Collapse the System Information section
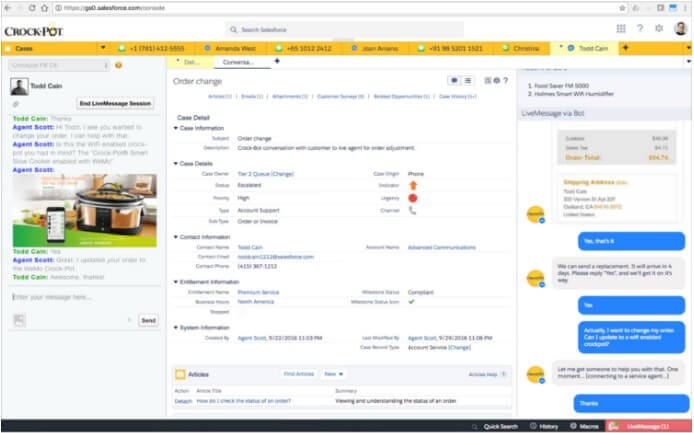Viewport: 694px width, 433px height. pos(176,328)
